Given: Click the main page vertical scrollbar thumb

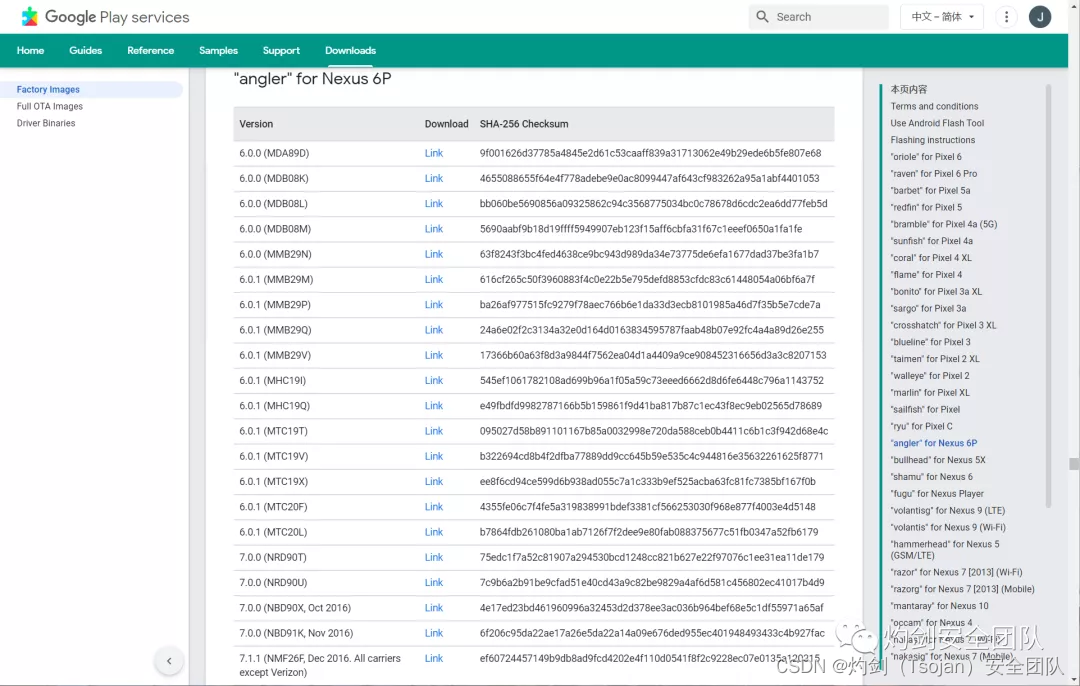Looking at the screenshot, I should pos(1074,464).
